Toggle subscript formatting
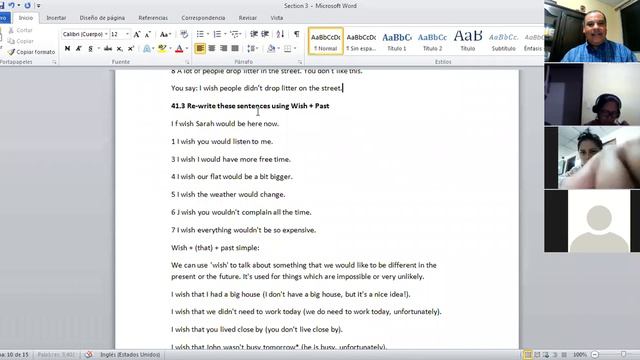 [120, 49]
